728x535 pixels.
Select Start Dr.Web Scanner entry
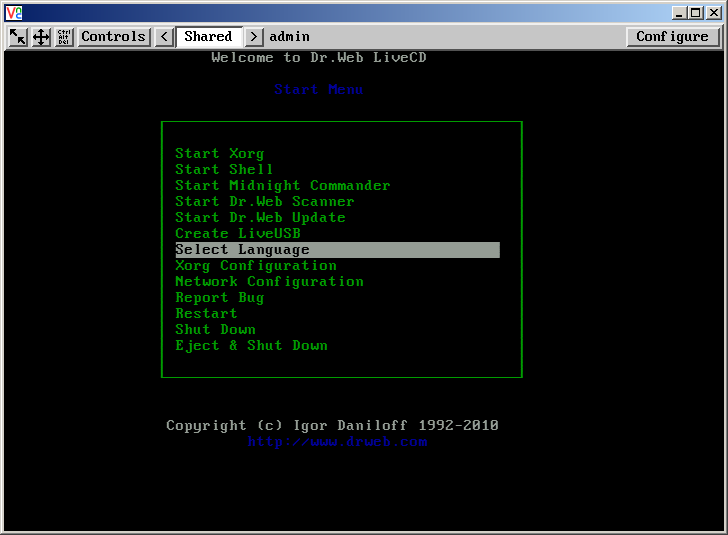pos(265,202)
